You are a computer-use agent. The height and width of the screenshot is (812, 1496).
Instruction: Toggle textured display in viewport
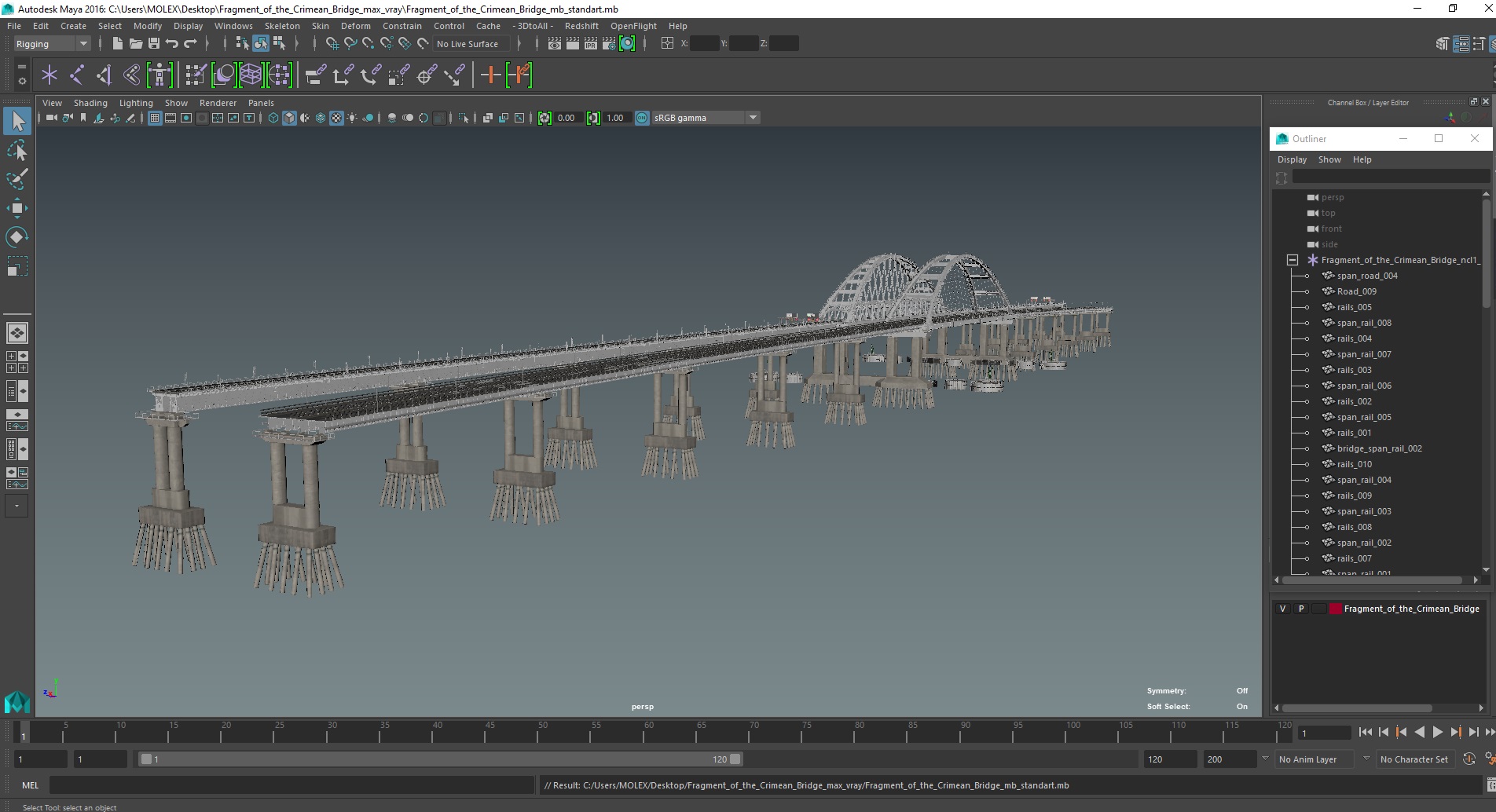(336, 118)
